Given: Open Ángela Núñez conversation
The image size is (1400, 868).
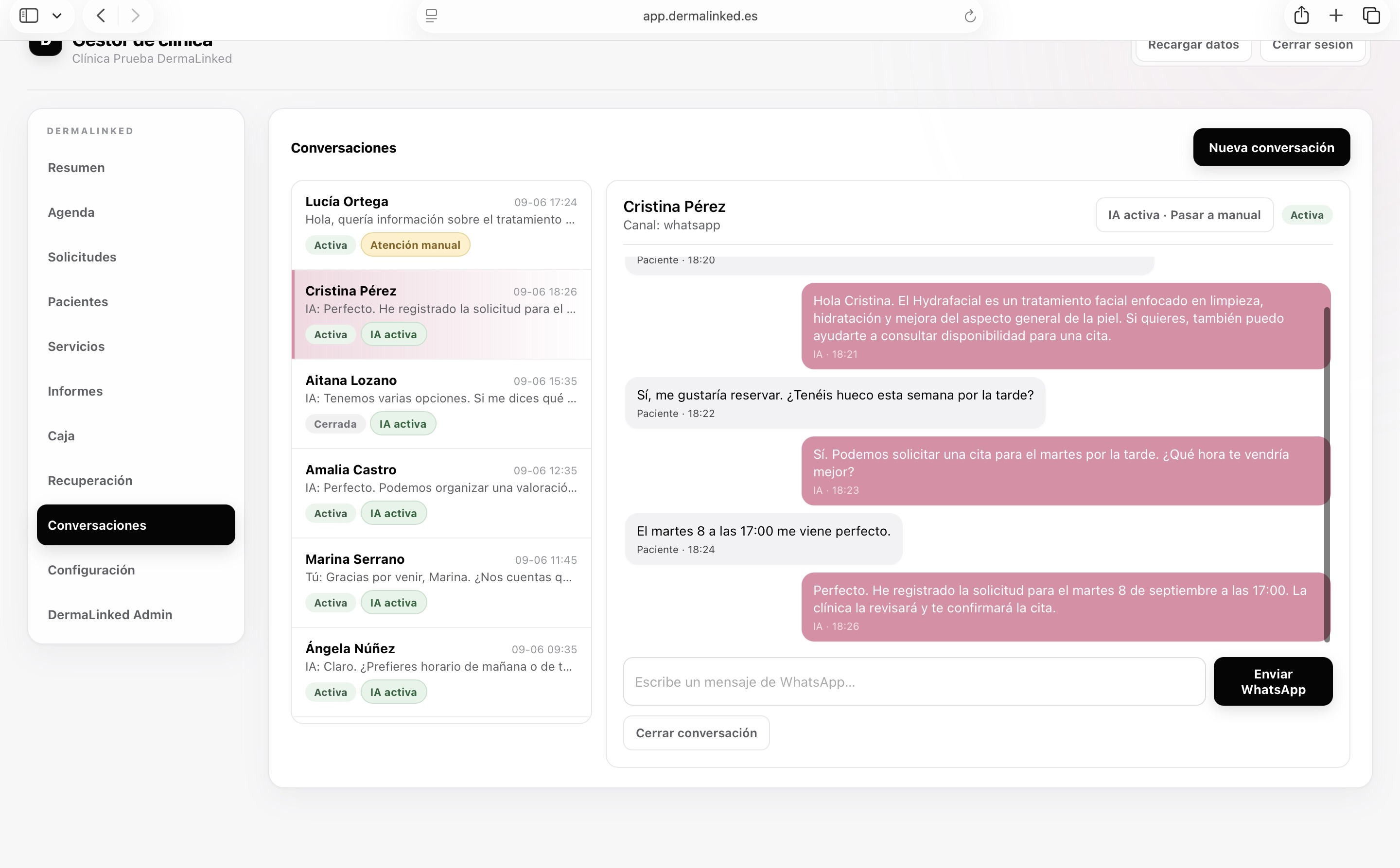Looking at the screenshot, I should [x=441, y=673].
